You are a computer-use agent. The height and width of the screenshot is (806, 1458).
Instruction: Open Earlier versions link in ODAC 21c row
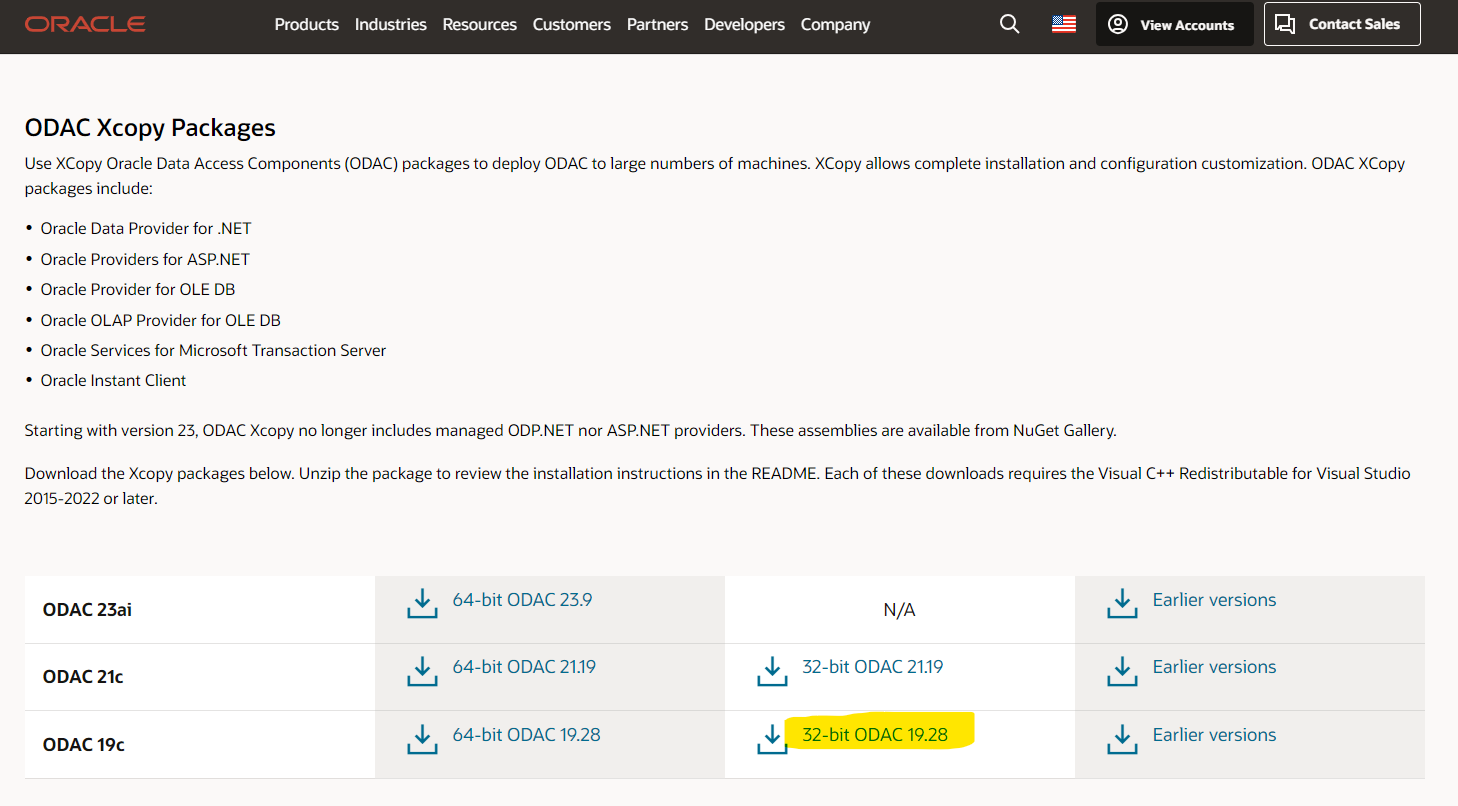(1214, 667)
